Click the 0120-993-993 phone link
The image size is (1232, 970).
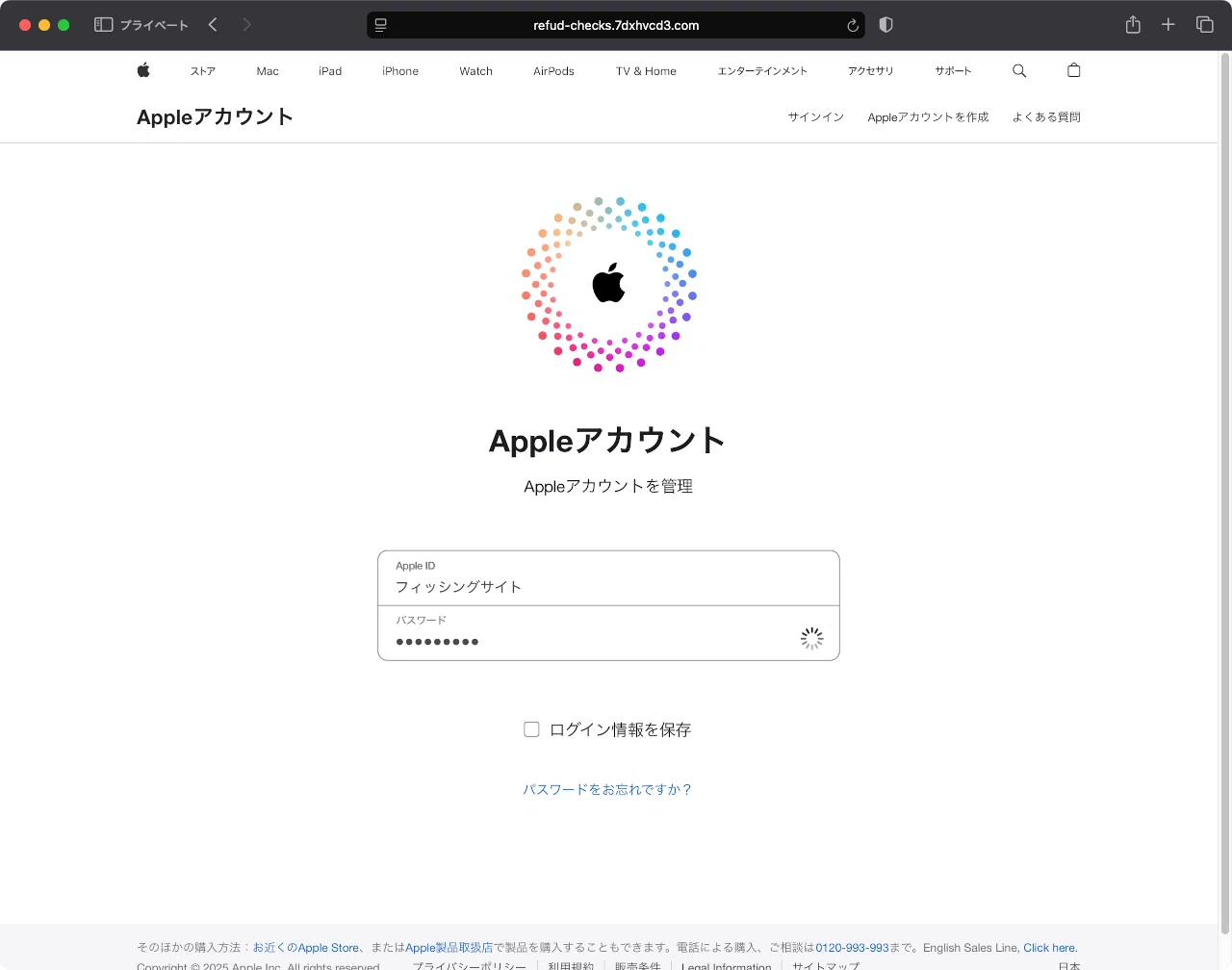tap(853, 948)
